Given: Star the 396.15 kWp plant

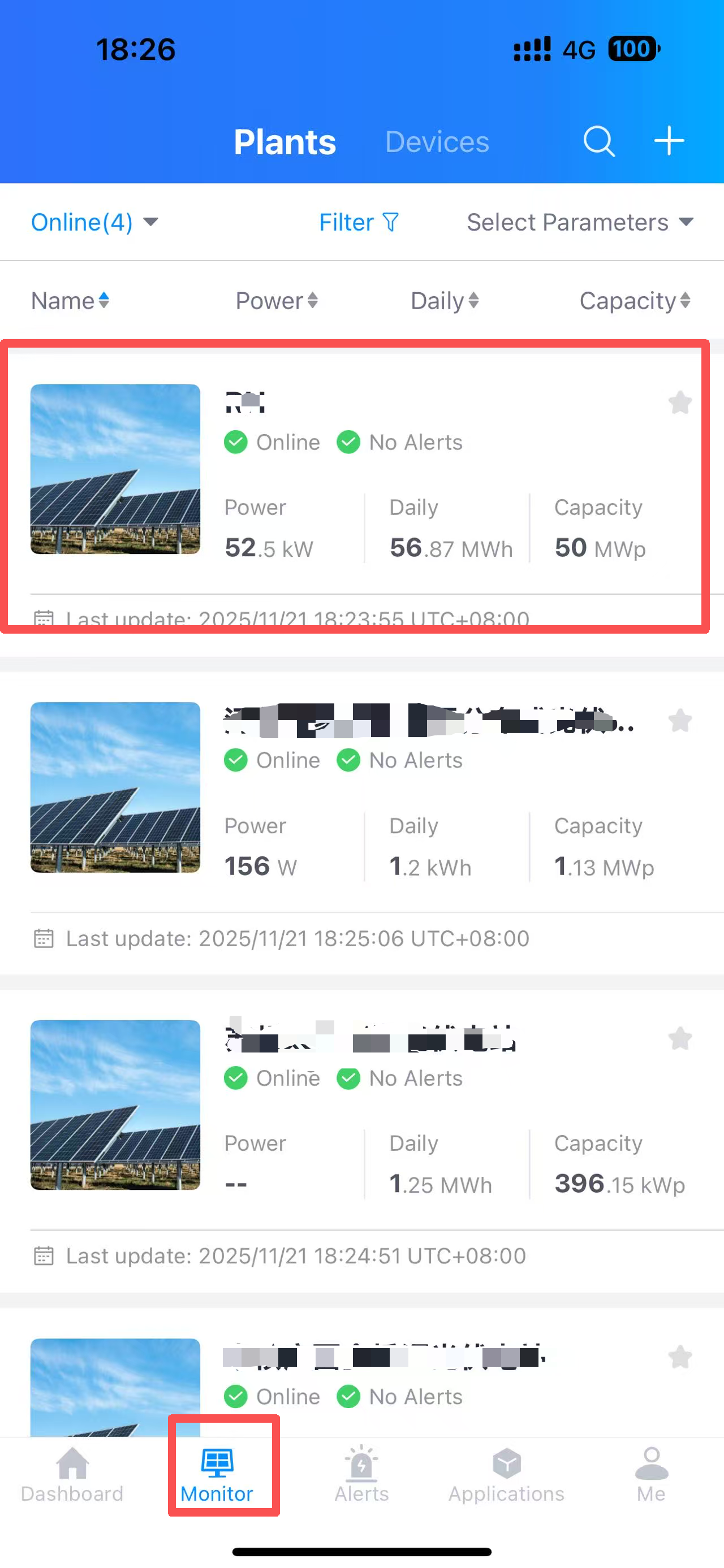Looking at the screenshot, I should click(x=679, y=1038).
